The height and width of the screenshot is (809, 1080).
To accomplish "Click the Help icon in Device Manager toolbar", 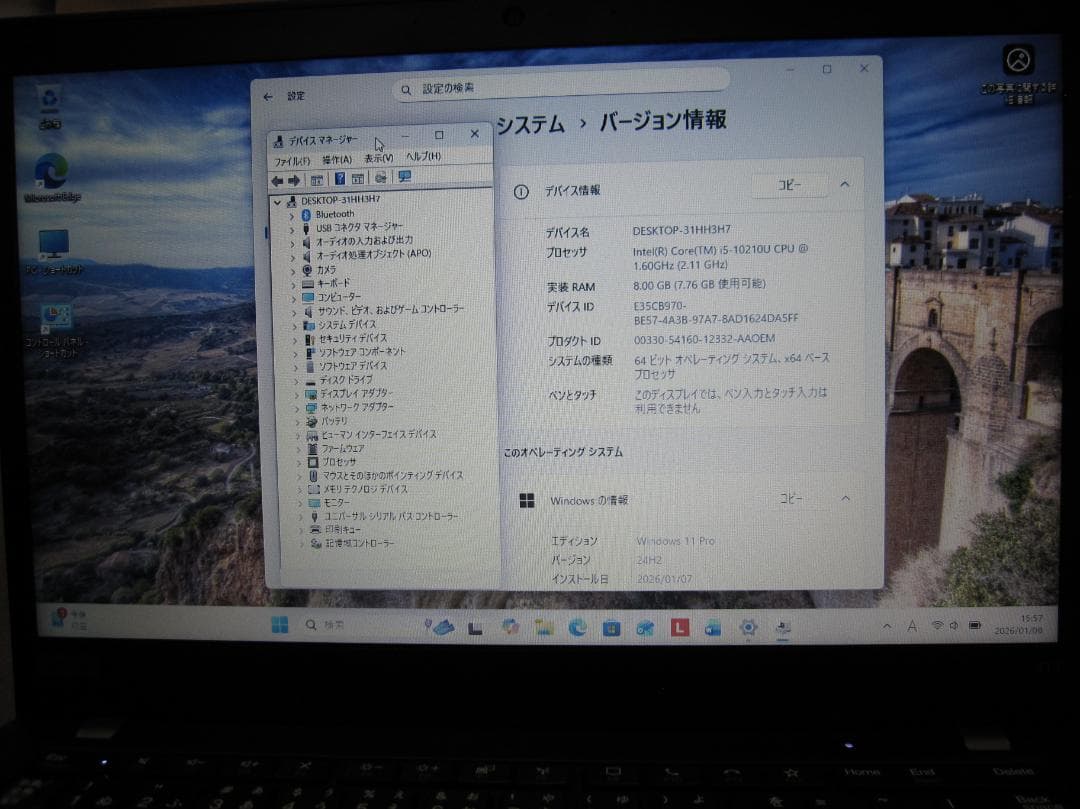I will 340,178.
